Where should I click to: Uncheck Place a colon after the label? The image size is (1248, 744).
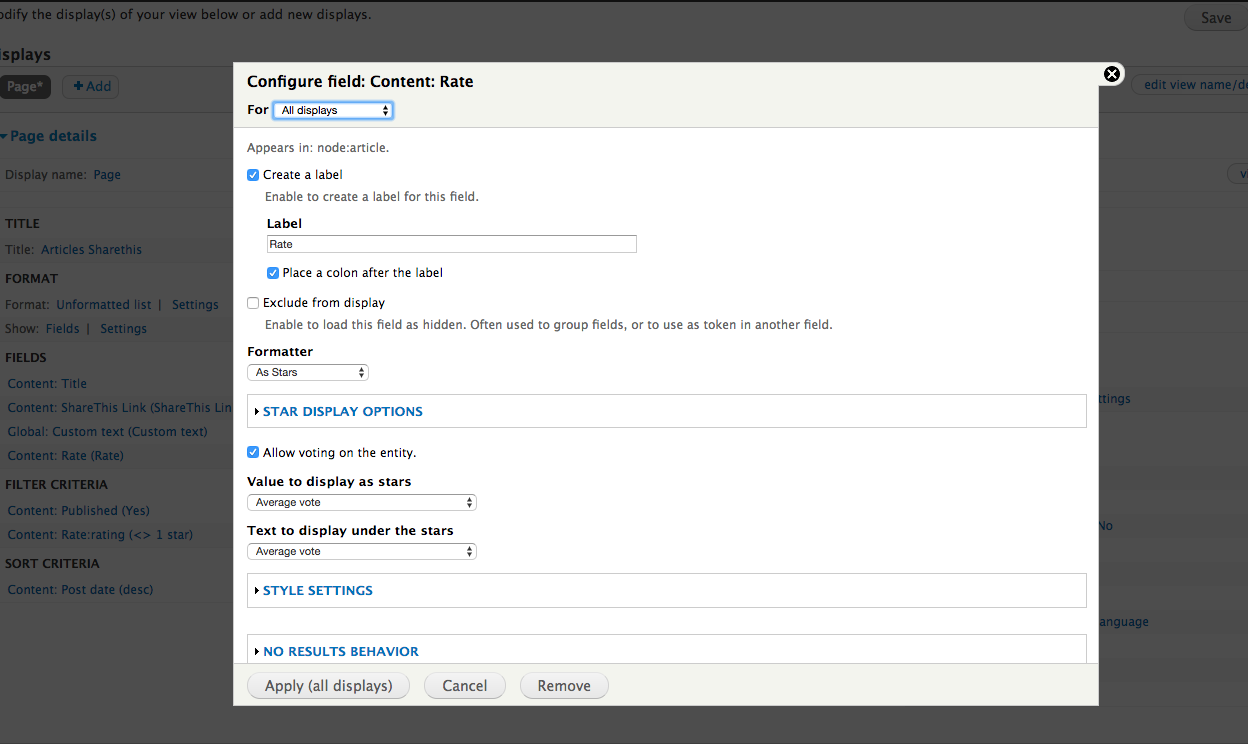pyautogui.click(x=273, y=273)
